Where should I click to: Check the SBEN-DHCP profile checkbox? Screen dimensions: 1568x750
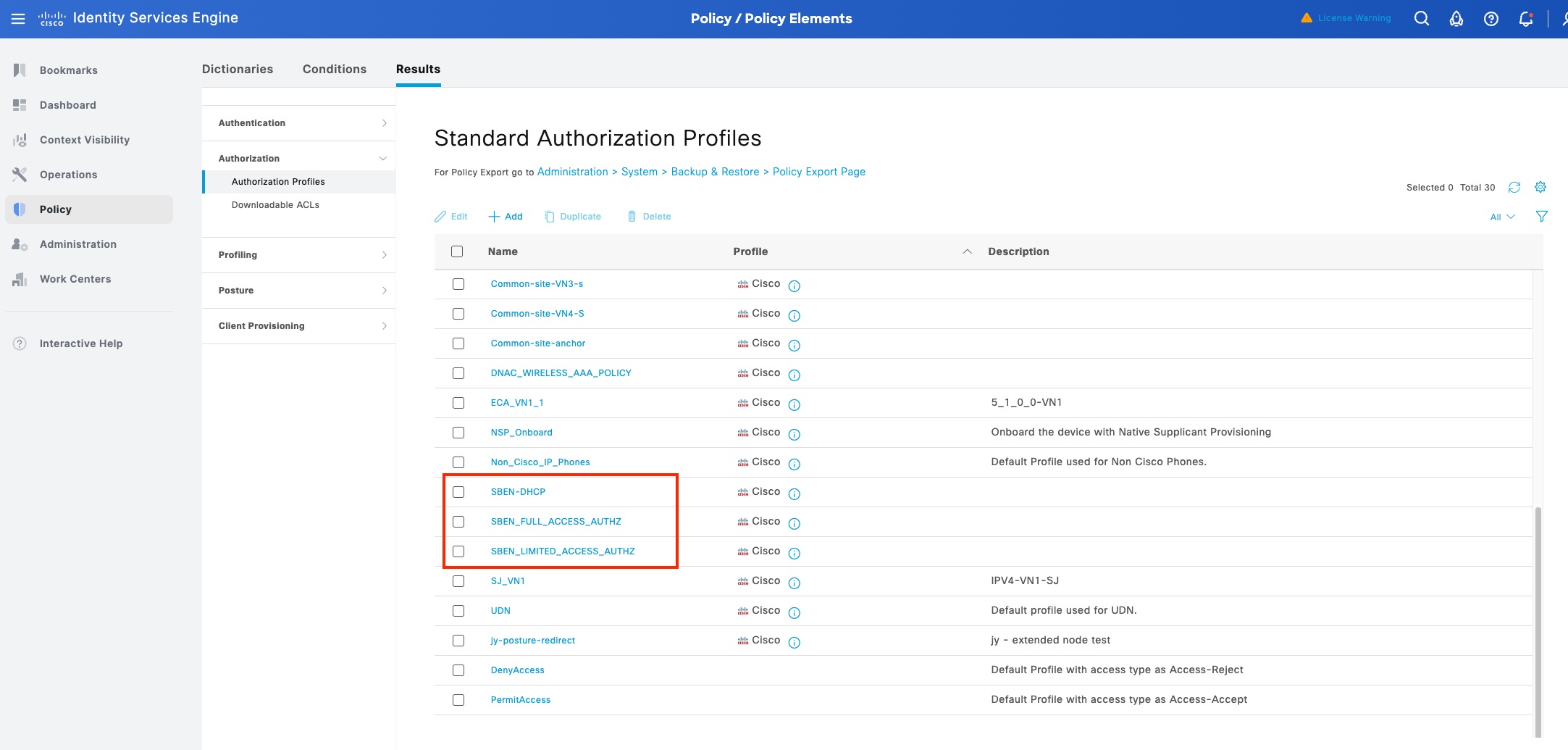click(458, 491)
